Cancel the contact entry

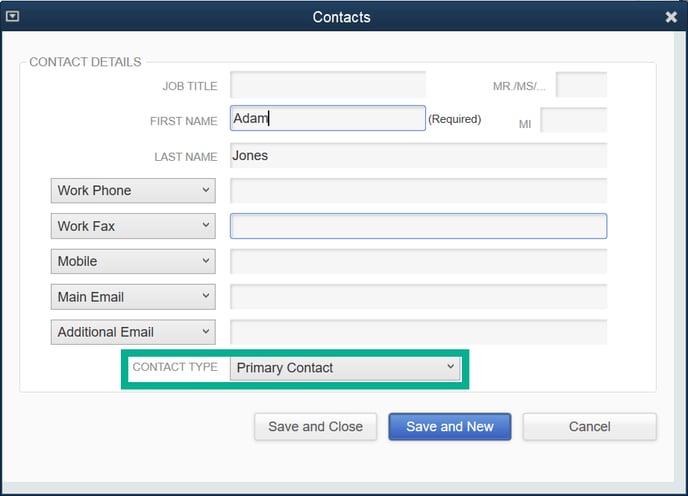click(x=590, y=427)
